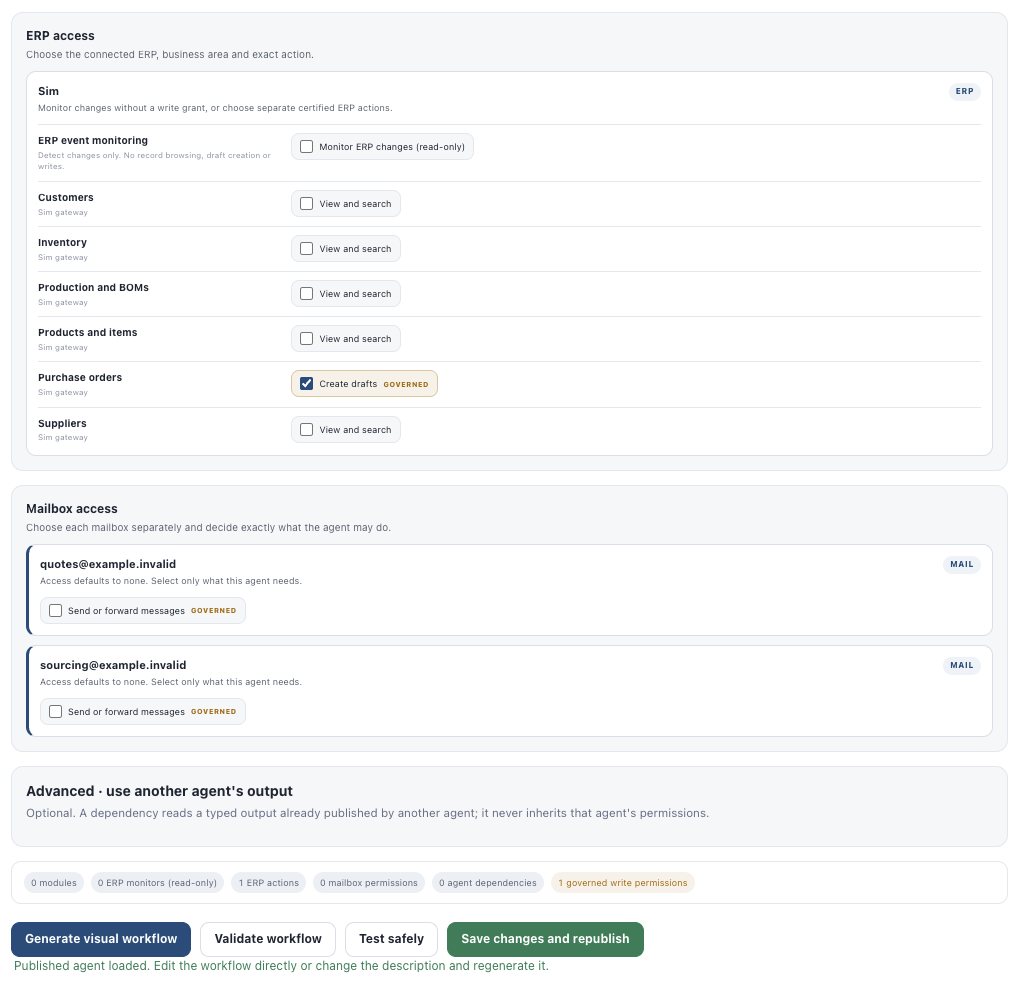Uncheck Purchase orders Create drafts checkbox
This screenshot has height=982, width=1021.
pos(306,384)
